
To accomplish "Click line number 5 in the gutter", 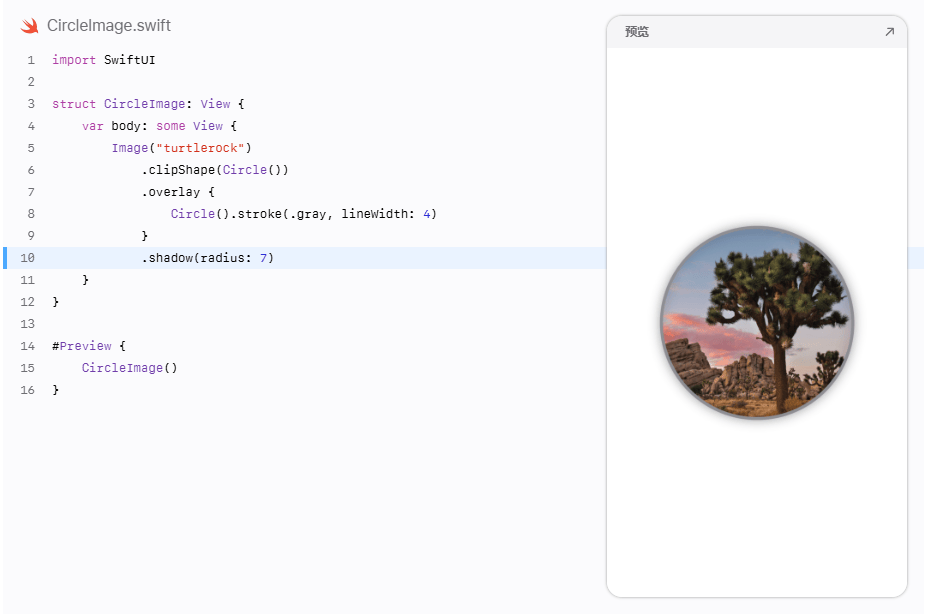I will (31, 148).
